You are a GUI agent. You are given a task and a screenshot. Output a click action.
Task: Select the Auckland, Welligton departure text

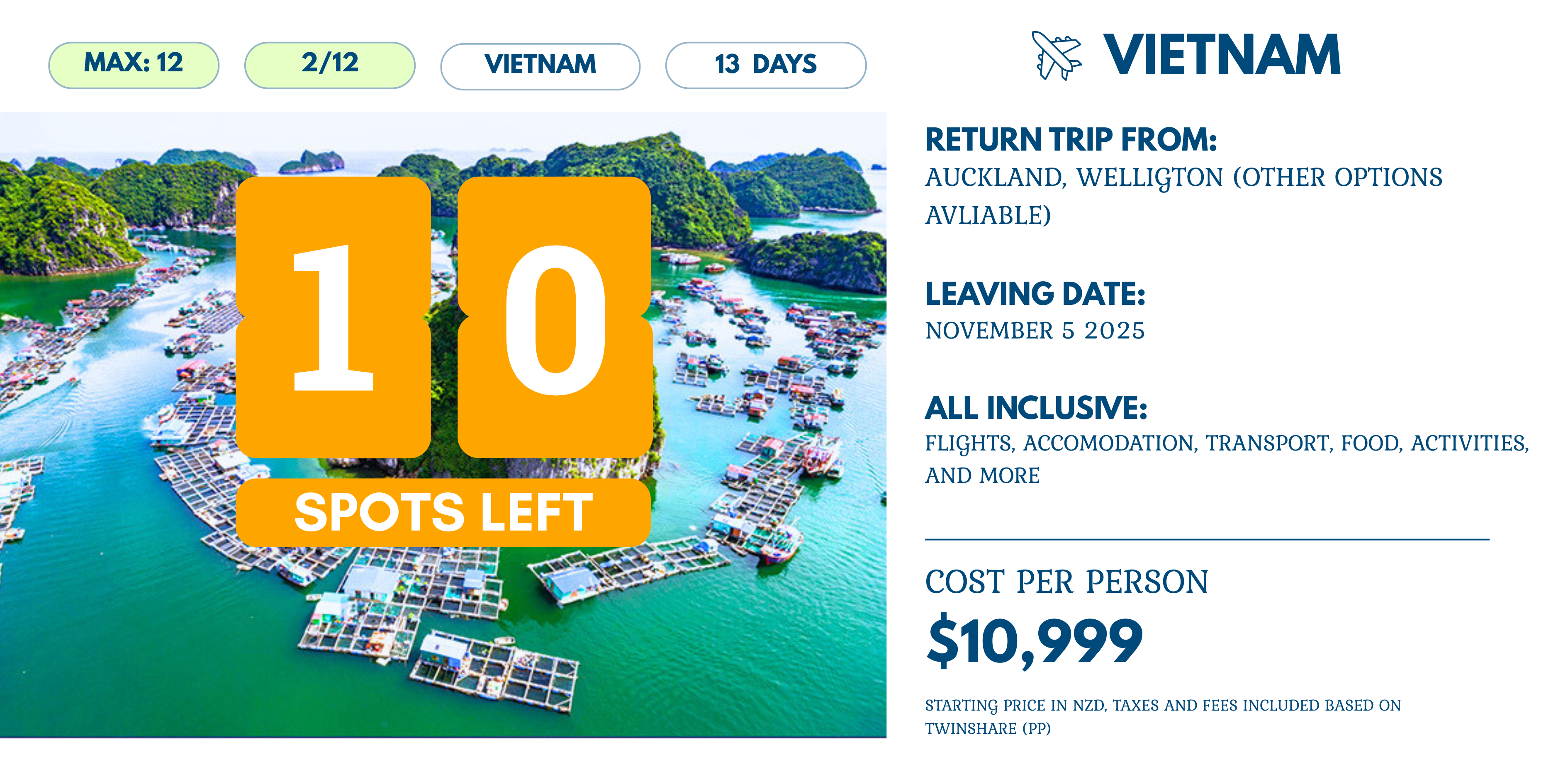pos(1183,195)
